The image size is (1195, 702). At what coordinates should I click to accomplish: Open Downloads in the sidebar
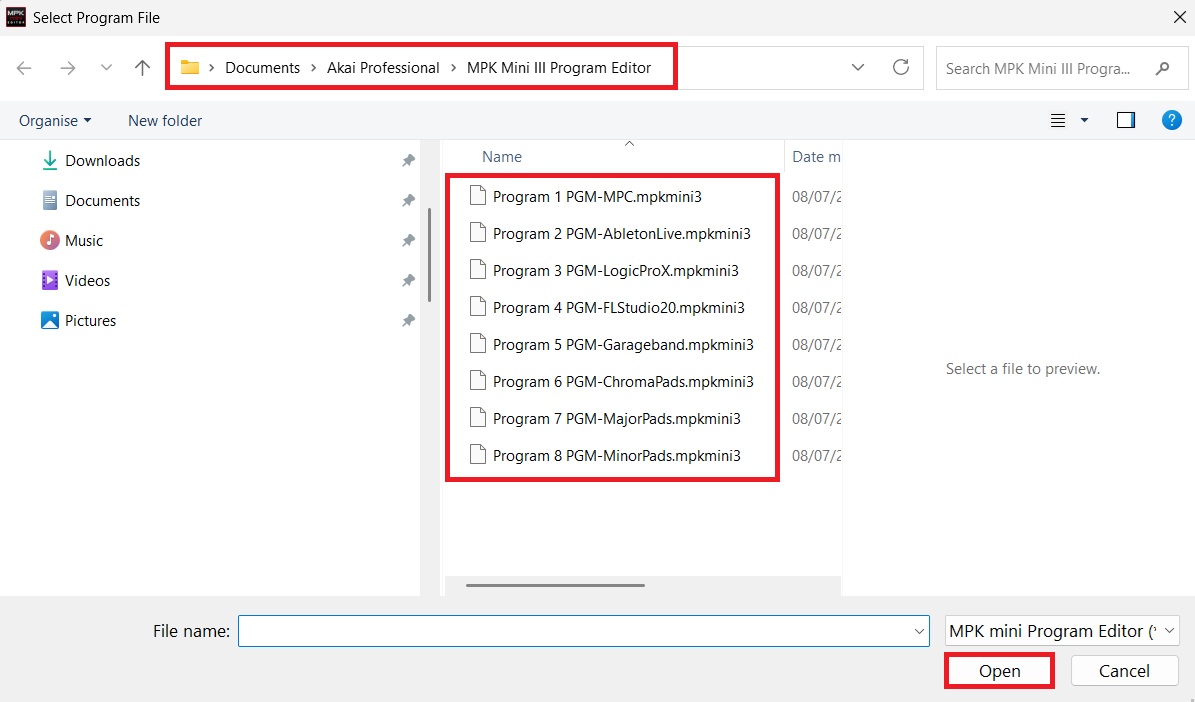[102, 161]
